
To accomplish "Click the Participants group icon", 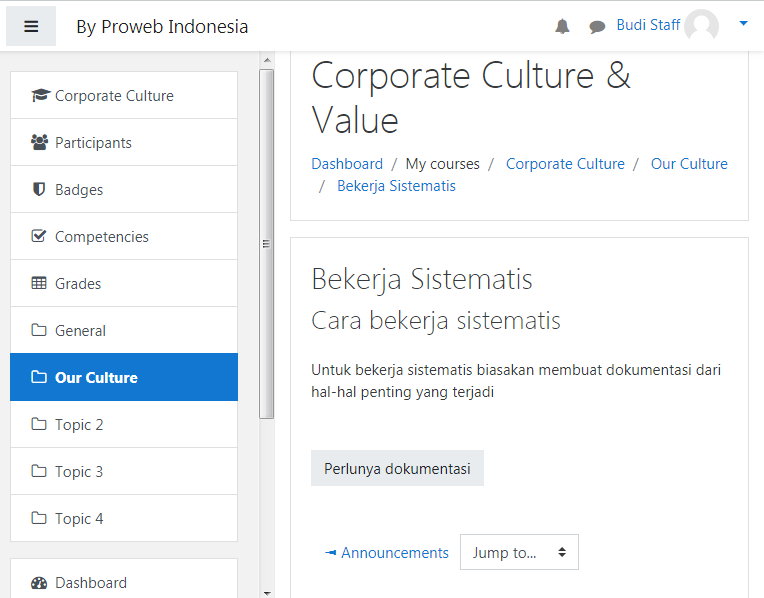I will click(39, 142).
